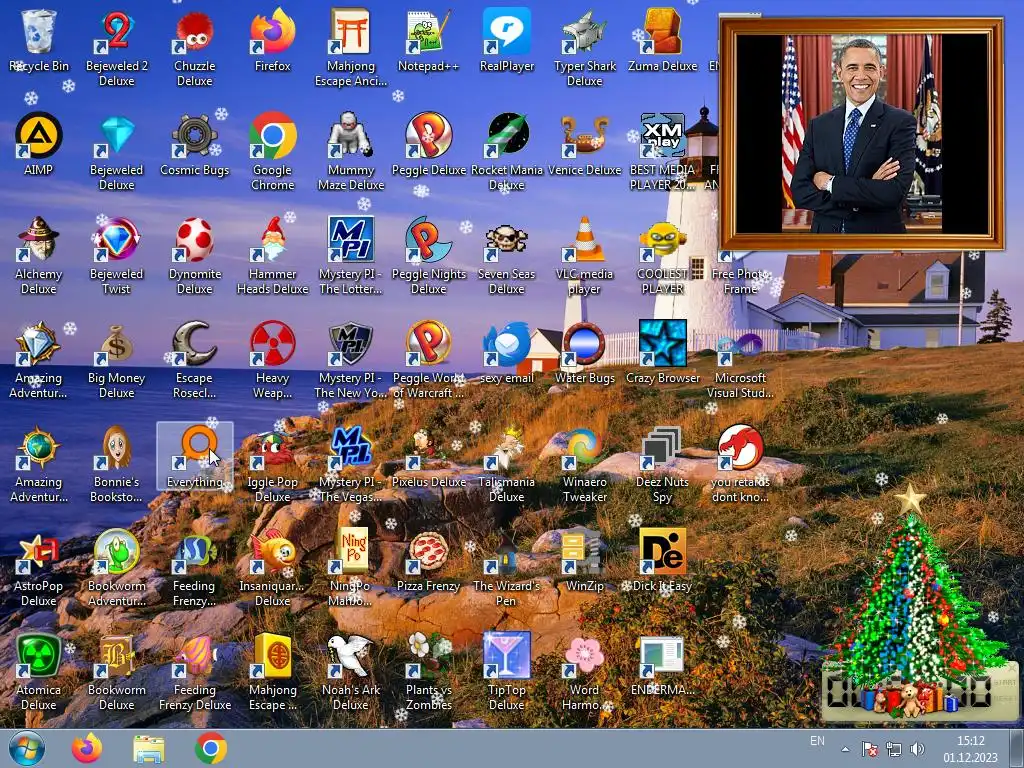The height and width of the screenshot is (768, 1024).
Task: Click the Alchemy Deluxe wizard icon
Action: pos(39,239)
